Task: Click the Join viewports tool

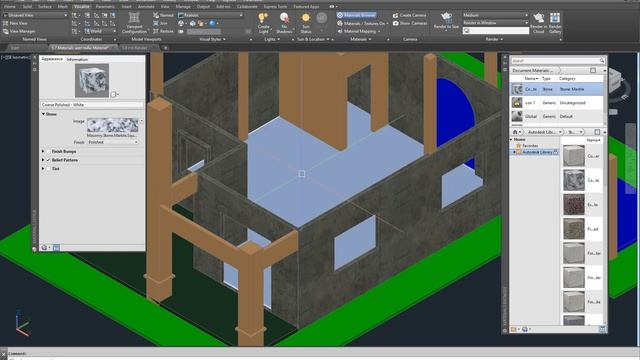Action: 160,23
